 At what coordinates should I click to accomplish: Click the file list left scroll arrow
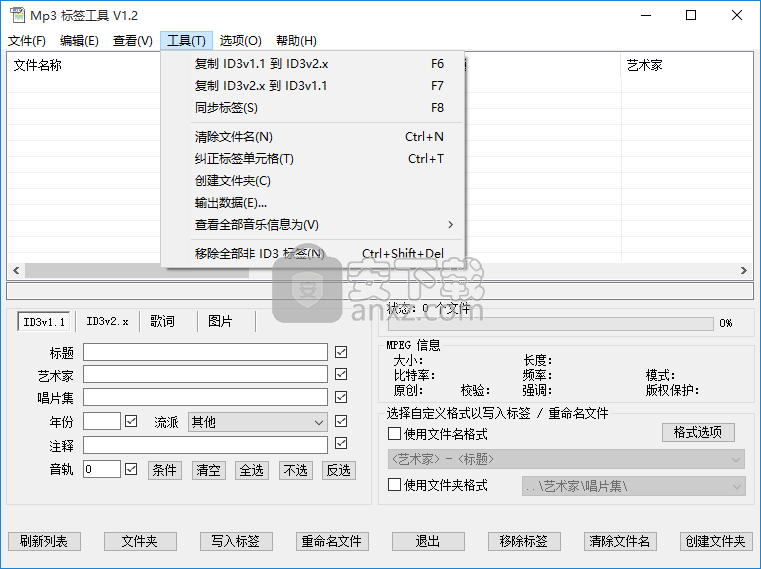(x=16, y=270)
